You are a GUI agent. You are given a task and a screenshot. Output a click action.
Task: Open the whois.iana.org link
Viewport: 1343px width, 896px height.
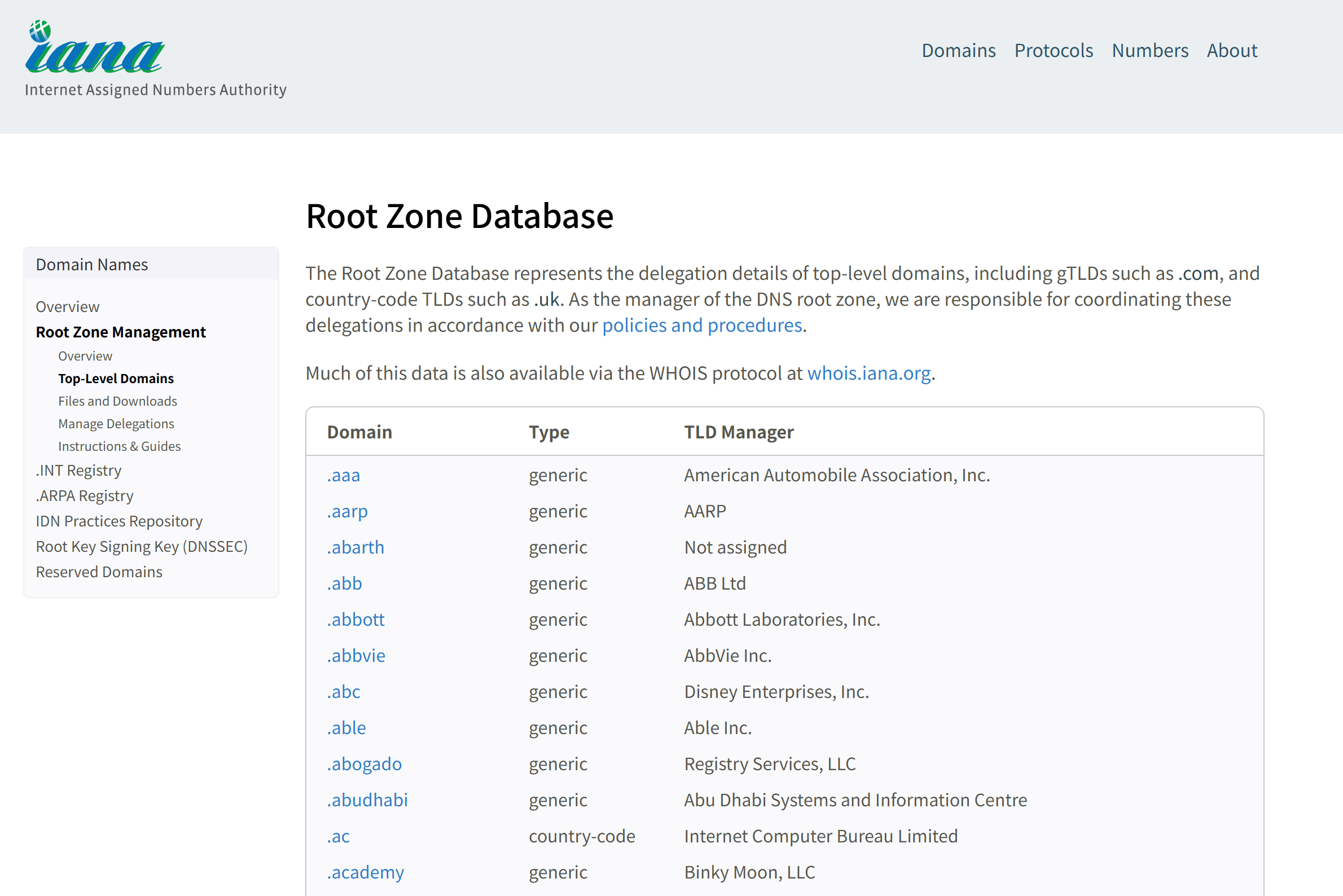868,373
